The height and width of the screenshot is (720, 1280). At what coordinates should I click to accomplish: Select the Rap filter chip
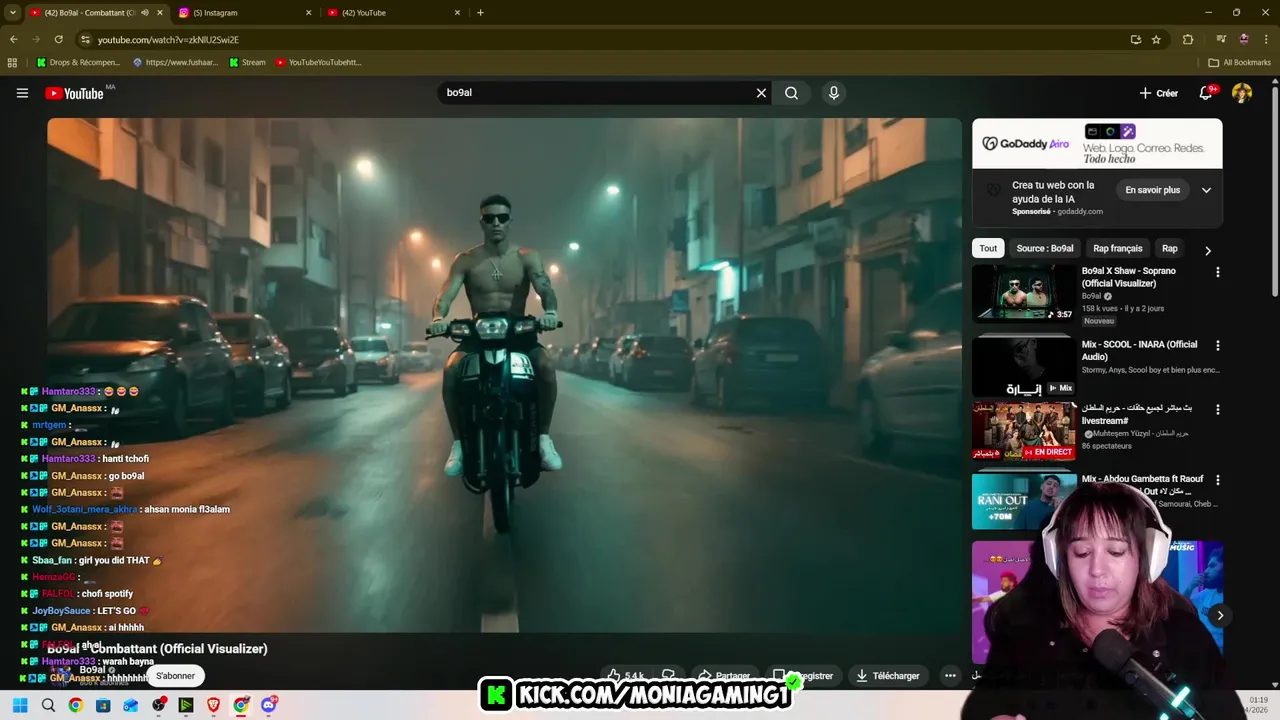point(1169,248)
